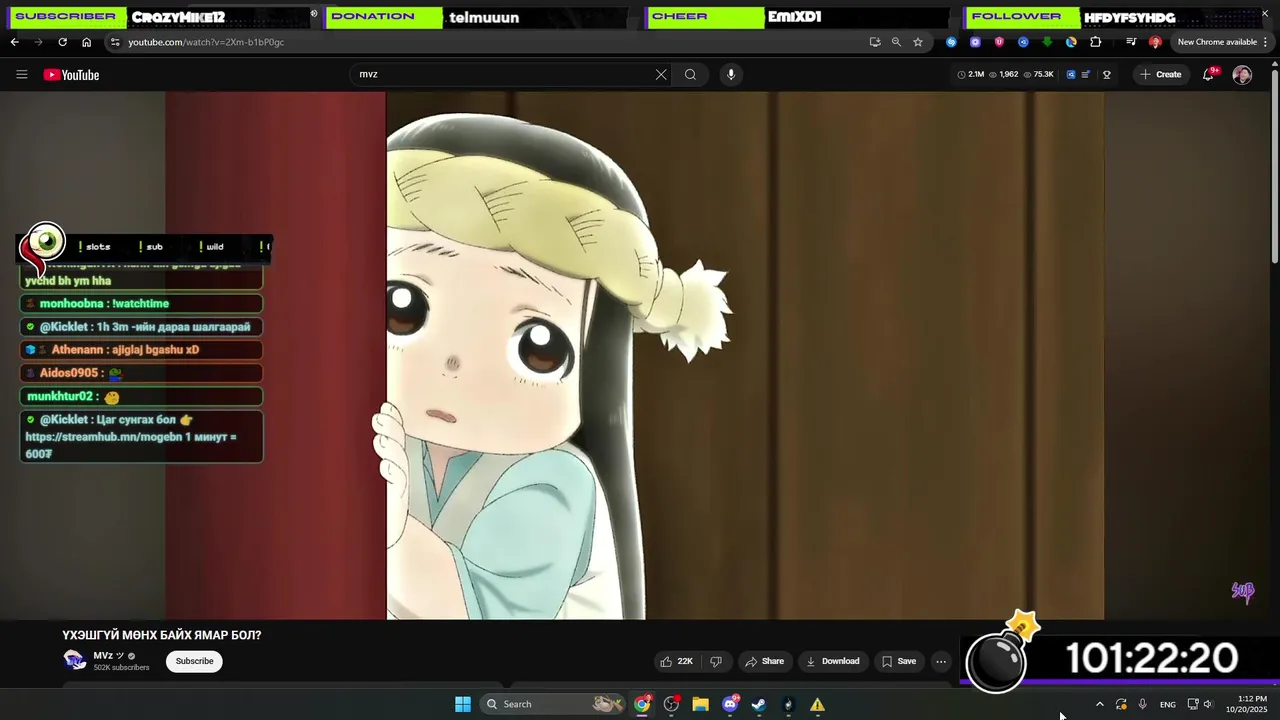1280x720 pixels.
Task: Open the YouTube account avatar menu
Action: tap(1242, 74)
